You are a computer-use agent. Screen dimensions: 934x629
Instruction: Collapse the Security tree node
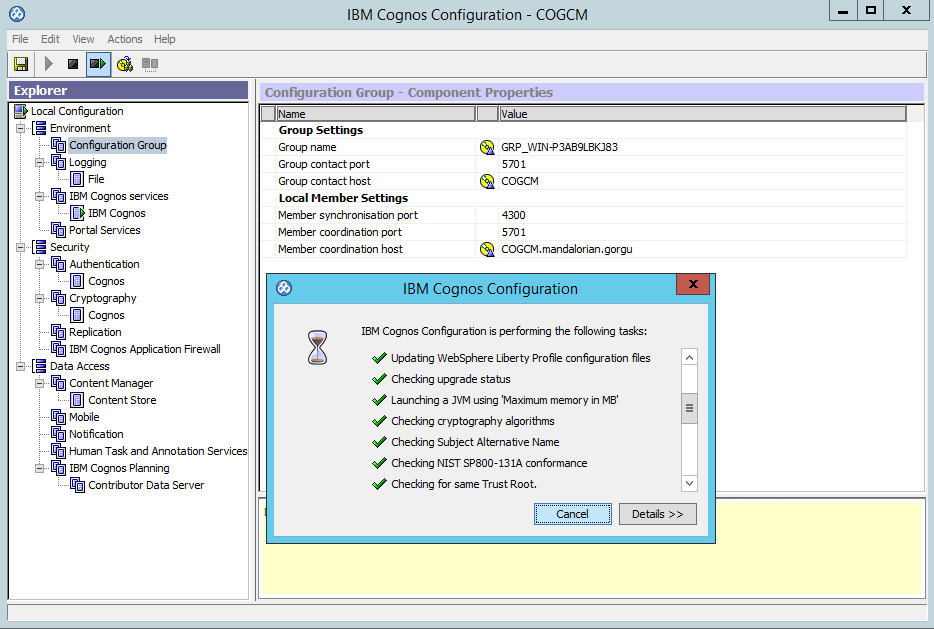21,247
